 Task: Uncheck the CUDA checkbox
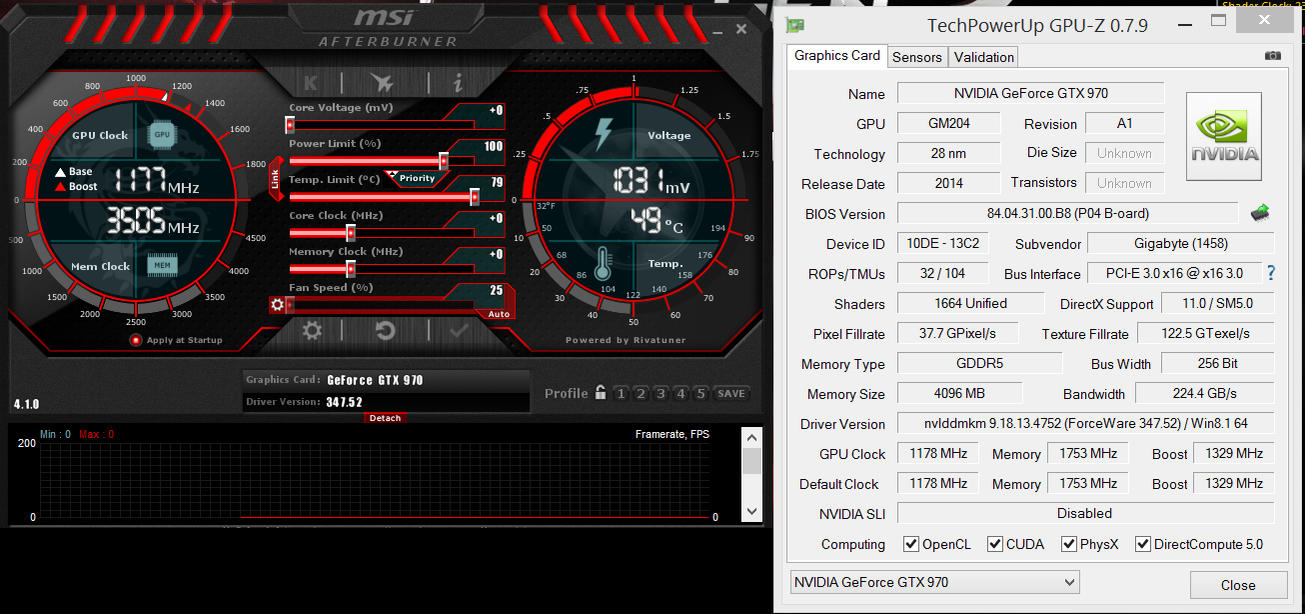tap(995, 544)
